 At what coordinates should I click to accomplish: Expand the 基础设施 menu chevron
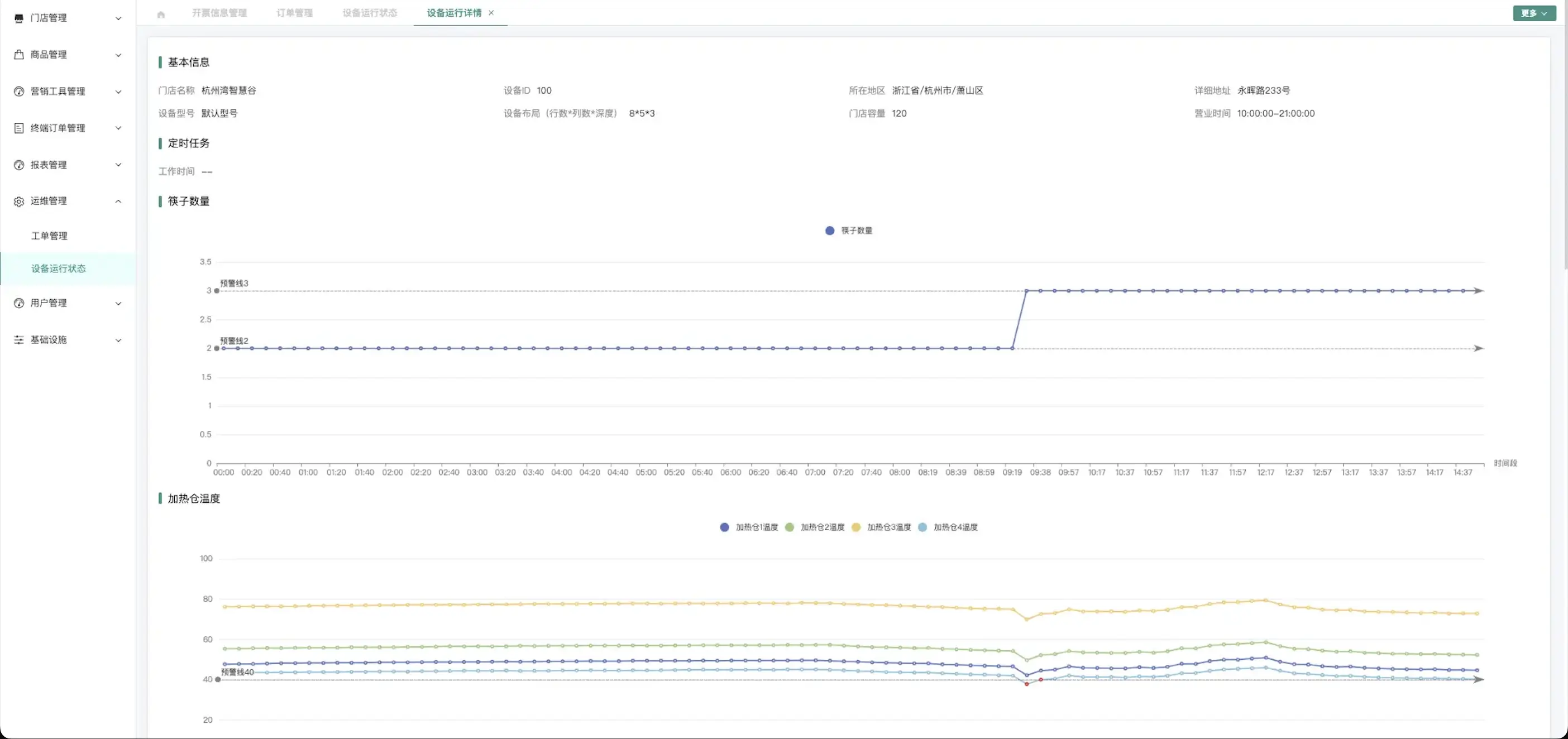[x=118, y=340]
